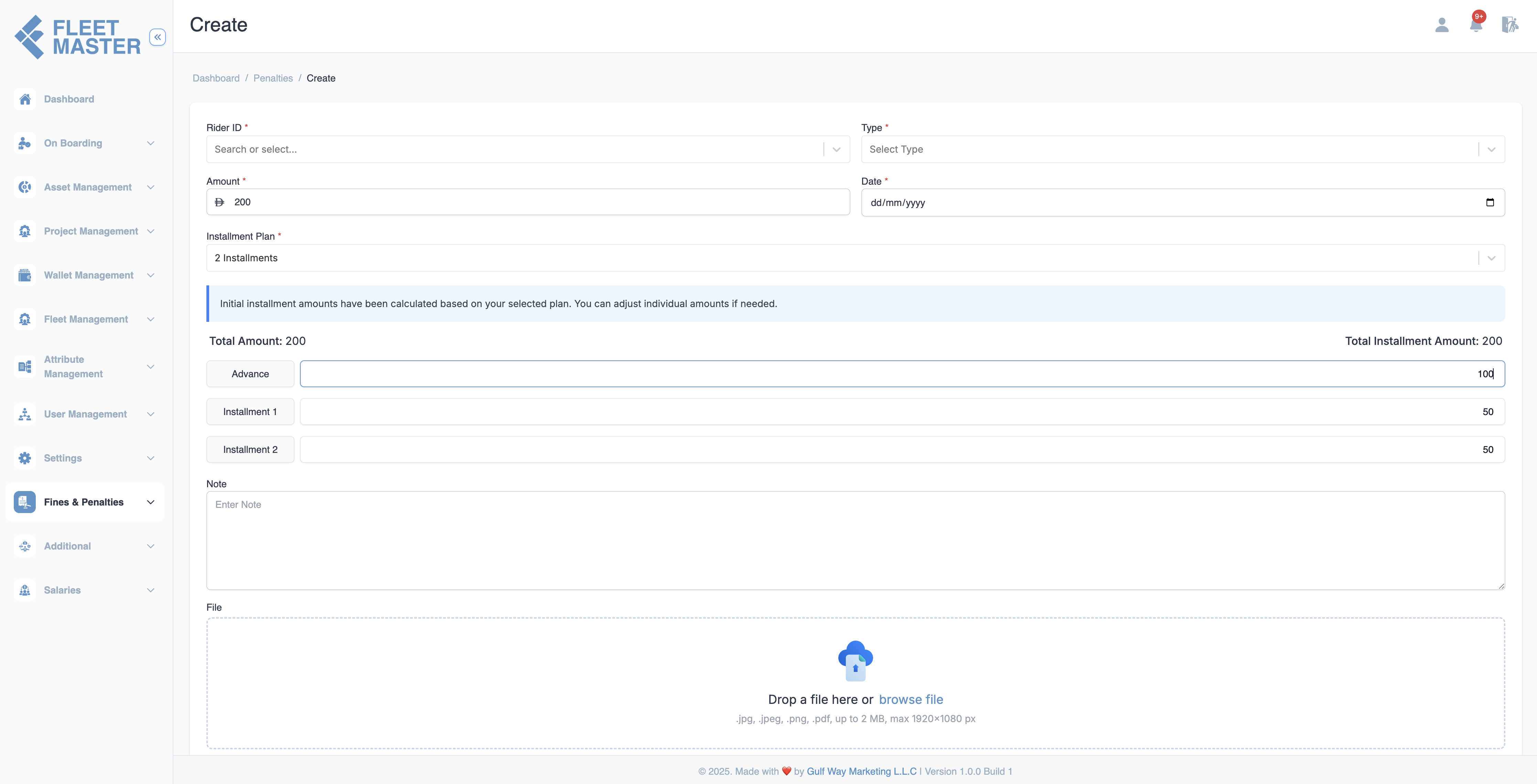Click the Fleet Master logo
The width and height of the screenshot is (1537, 784).
pos(77,37)
